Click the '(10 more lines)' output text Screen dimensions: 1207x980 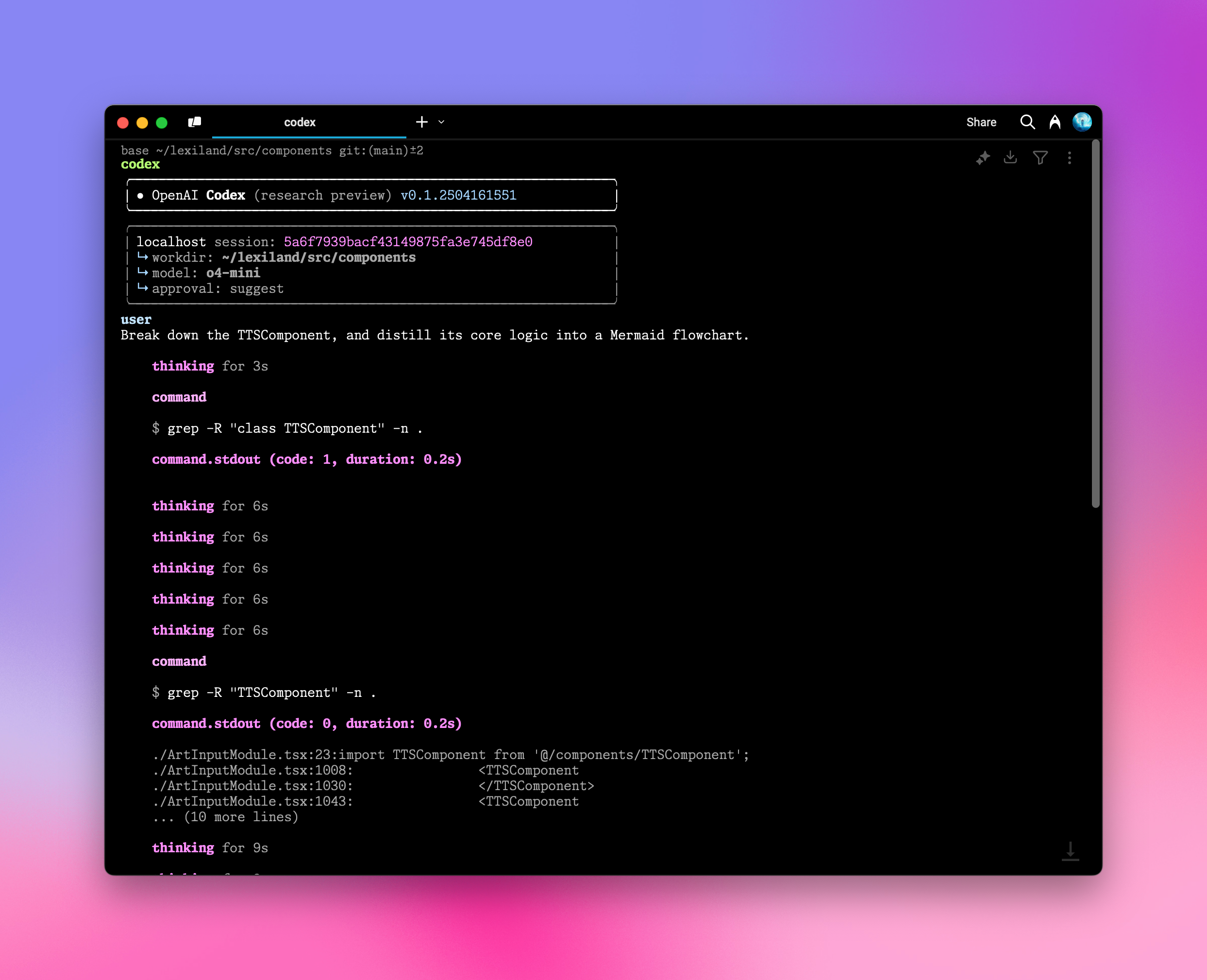(241, 817)
